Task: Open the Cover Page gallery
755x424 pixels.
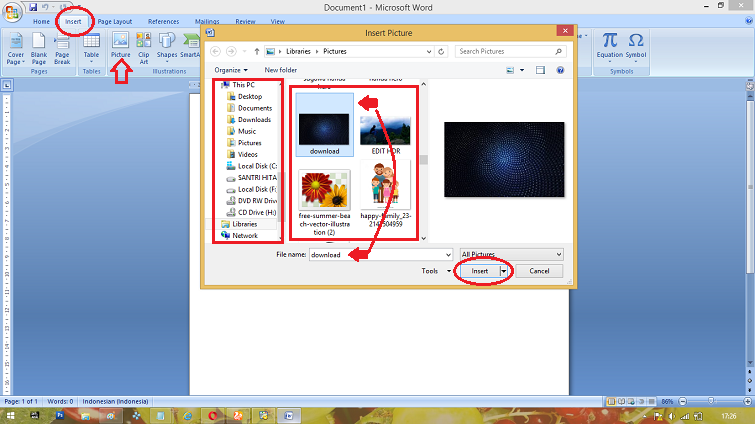Action: tap(15, 48)
